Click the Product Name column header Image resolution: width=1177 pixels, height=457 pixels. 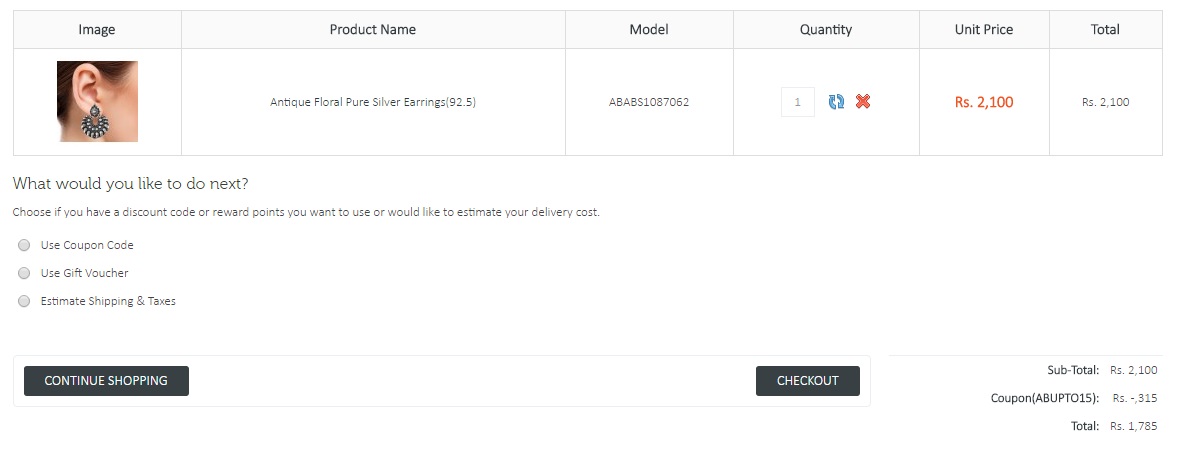click(373, 30)
